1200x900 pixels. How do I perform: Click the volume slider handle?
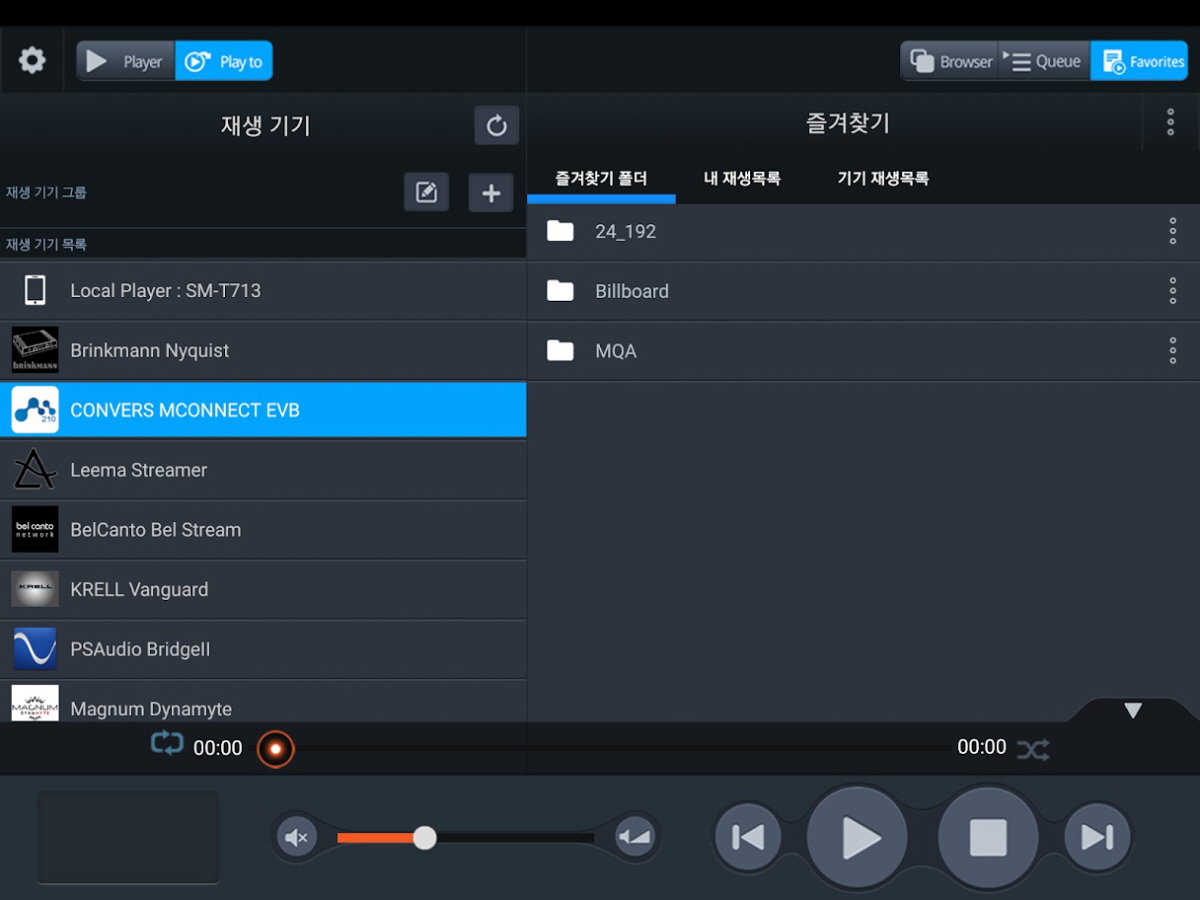coord(425,837)
